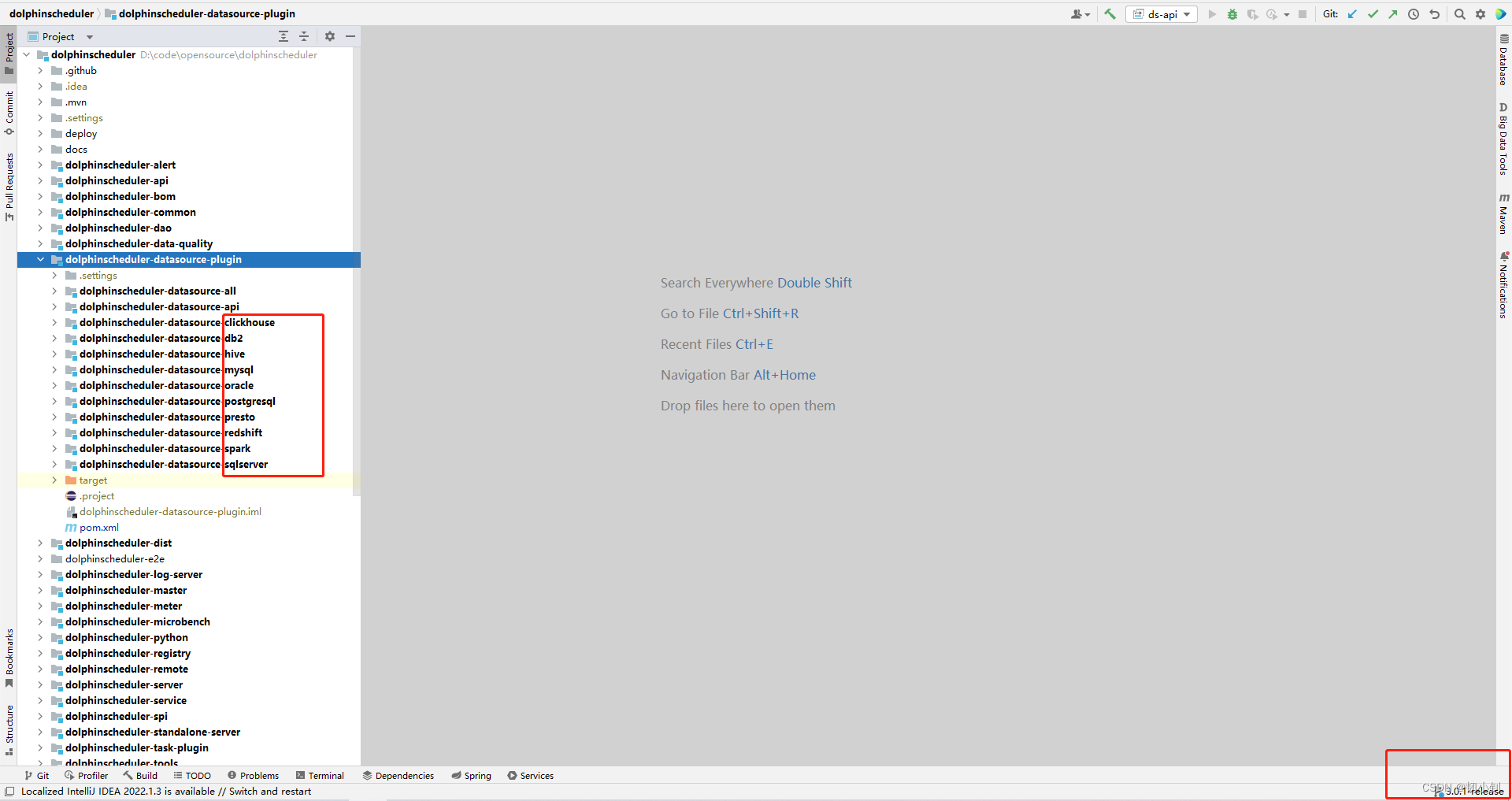Select the dolphinscheduler-e2e folder
The image size is (1512, 801).
click(x=115, y=559)
